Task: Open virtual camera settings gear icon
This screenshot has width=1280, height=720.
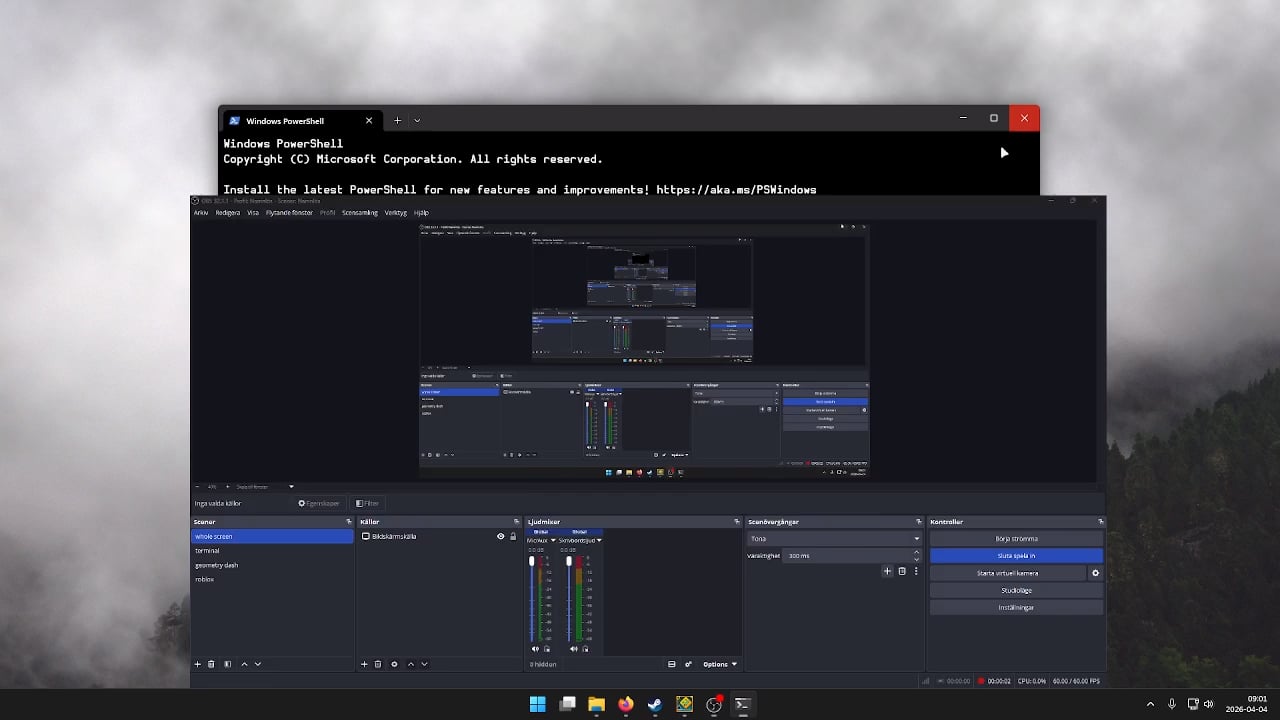Action: 1095,573
